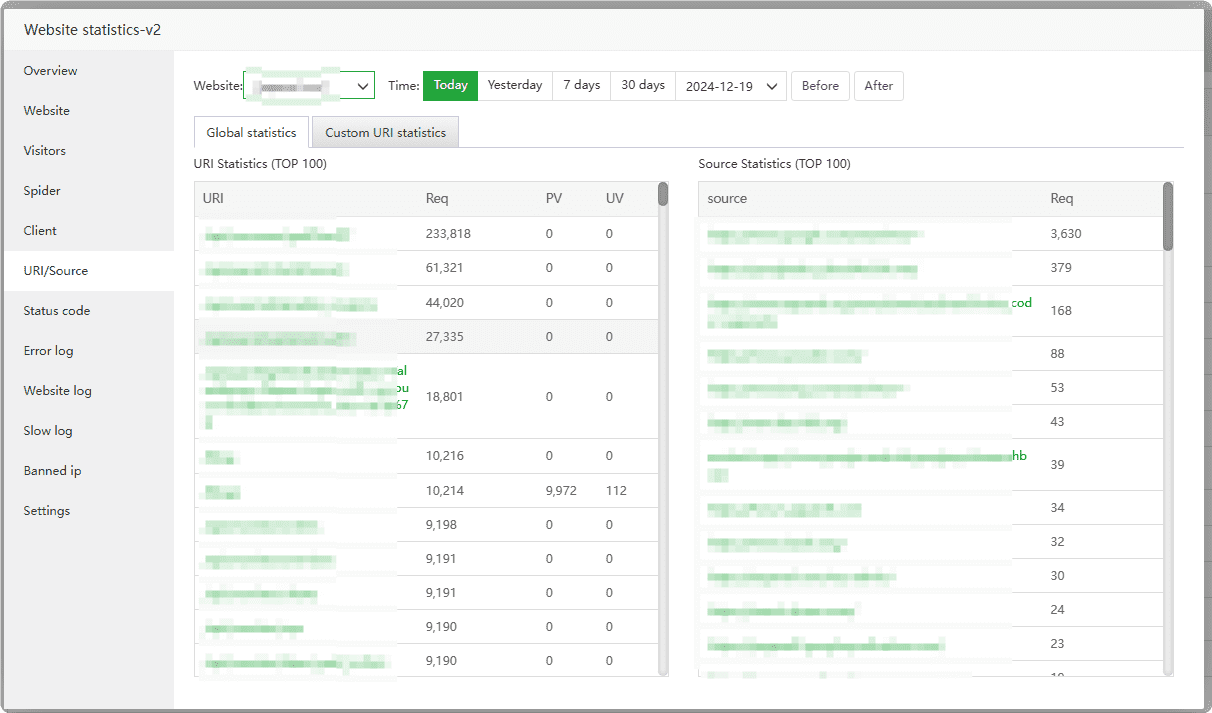Select the Today time filter

(450, 86)
